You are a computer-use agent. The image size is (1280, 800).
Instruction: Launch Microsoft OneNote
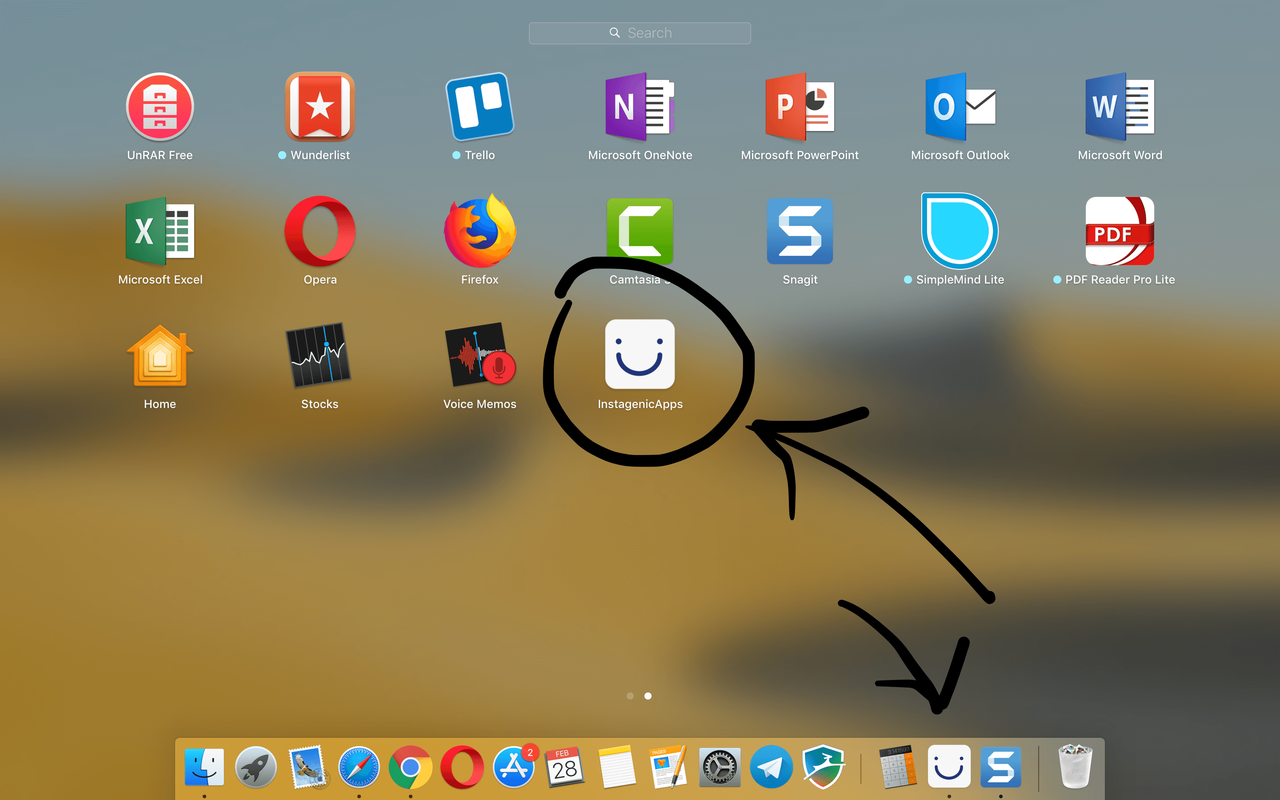[640, 106]
